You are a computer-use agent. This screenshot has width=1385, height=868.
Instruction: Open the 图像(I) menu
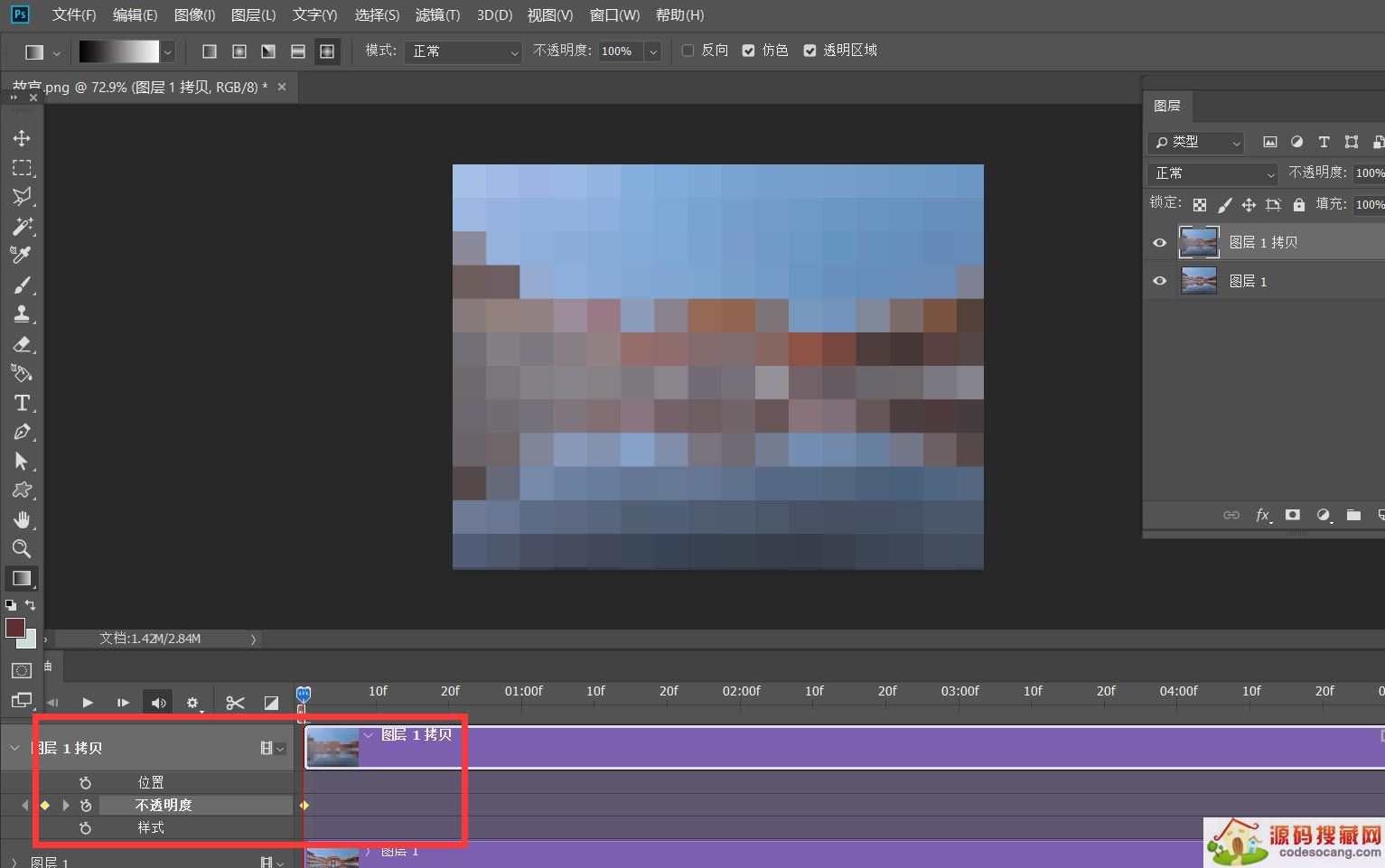[194, 15]
